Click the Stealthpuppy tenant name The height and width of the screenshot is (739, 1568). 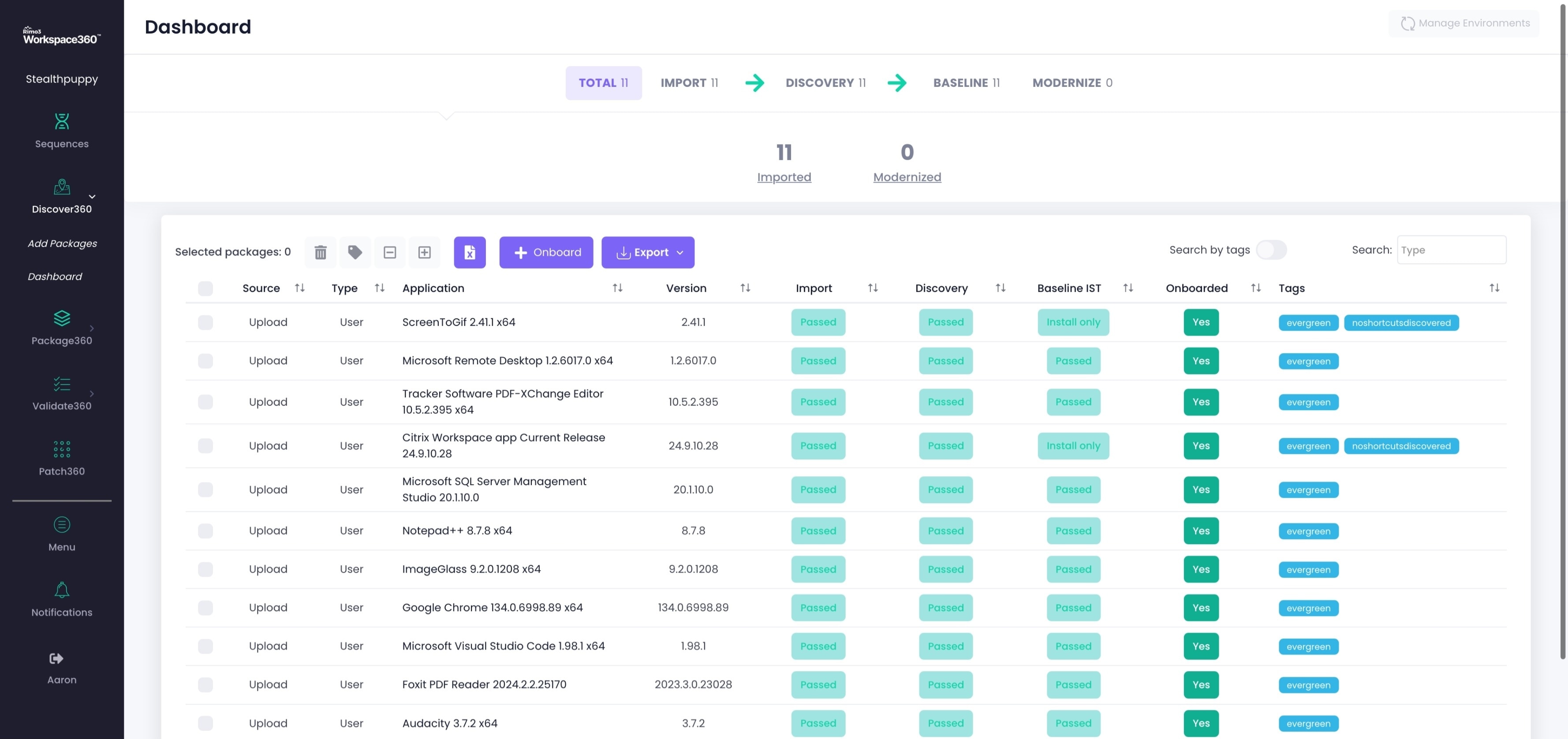coord(61,79)
